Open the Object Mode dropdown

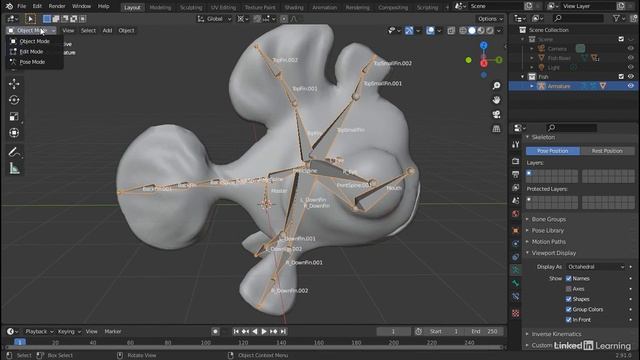click(31, 31)
